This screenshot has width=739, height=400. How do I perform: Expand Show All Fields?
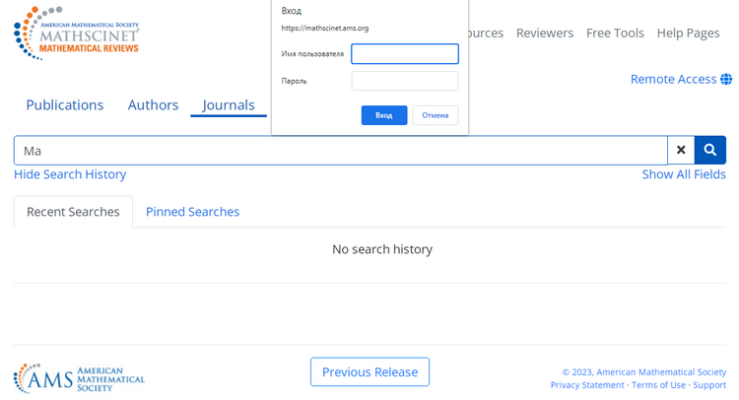[x=684, y=174]
